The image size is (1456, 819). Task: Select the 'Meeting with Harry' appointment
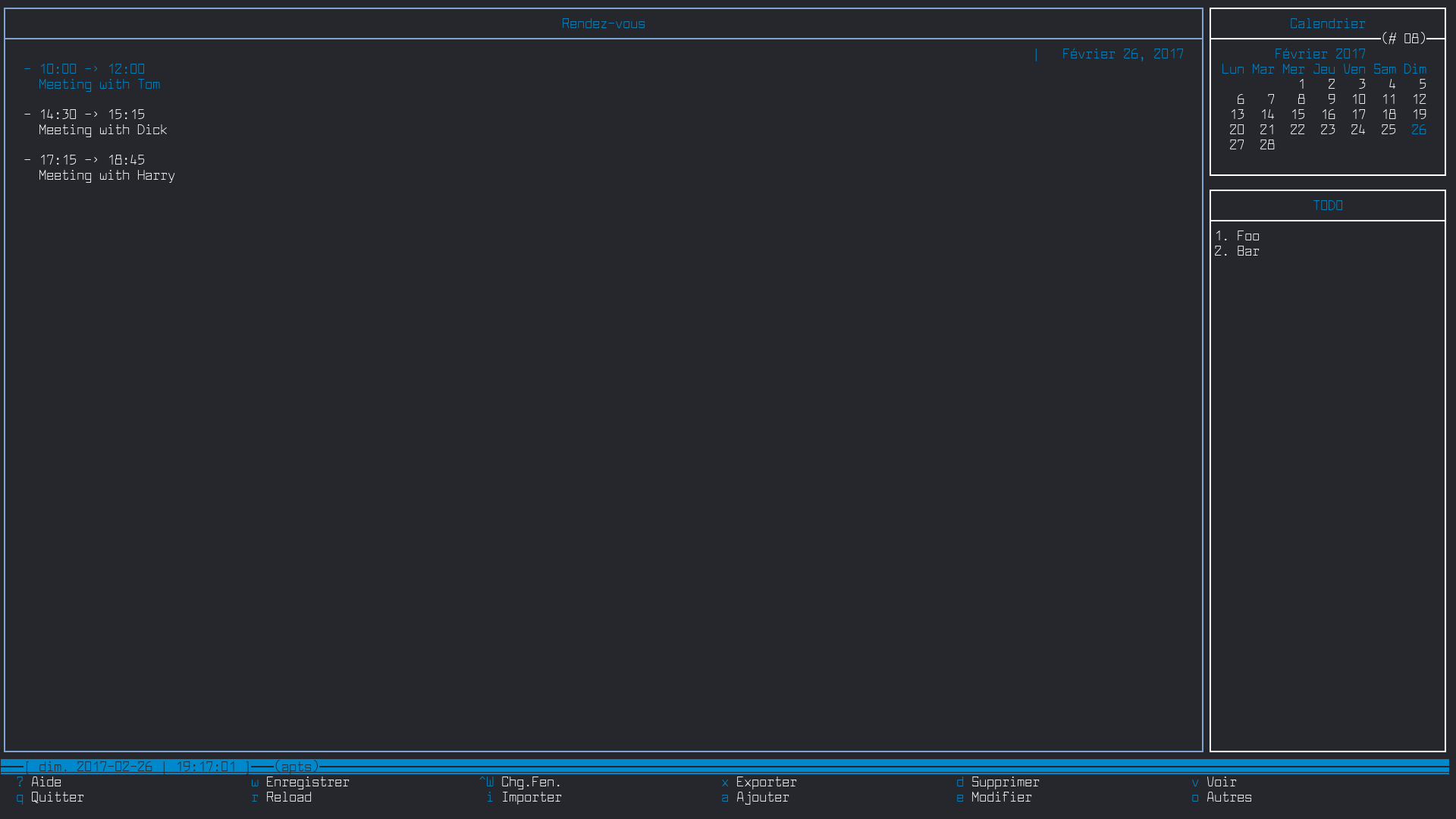click(x=106, y=175)
